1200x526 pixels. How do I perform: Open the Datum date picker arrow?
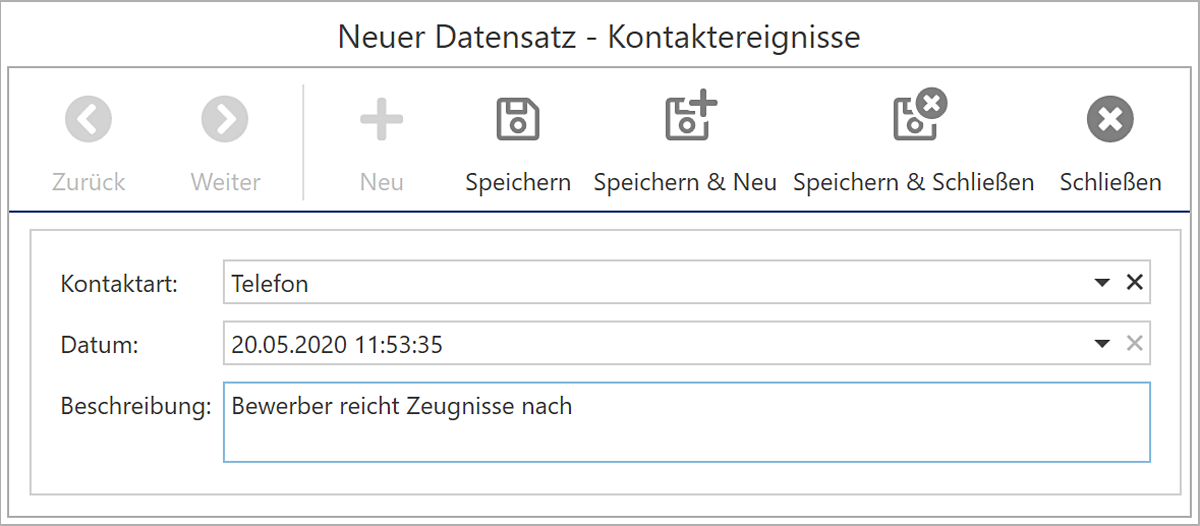(1102, 345)
